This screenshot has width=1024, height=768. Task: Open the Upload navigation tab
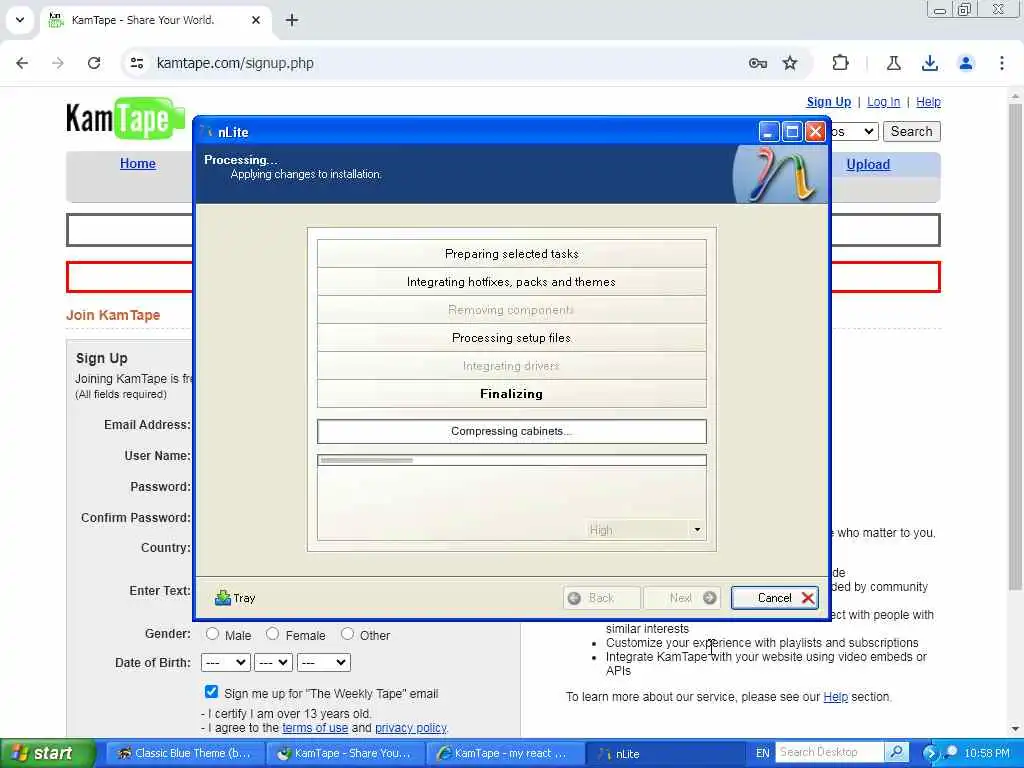tap(868, 164)
